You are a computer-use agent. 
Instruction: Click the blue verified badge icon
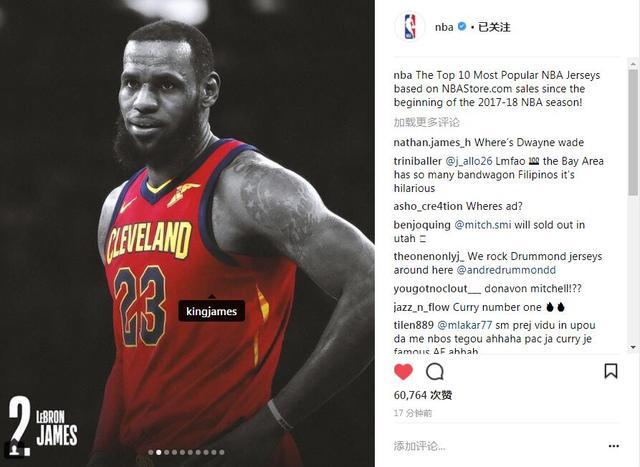[x=462, y=27]
